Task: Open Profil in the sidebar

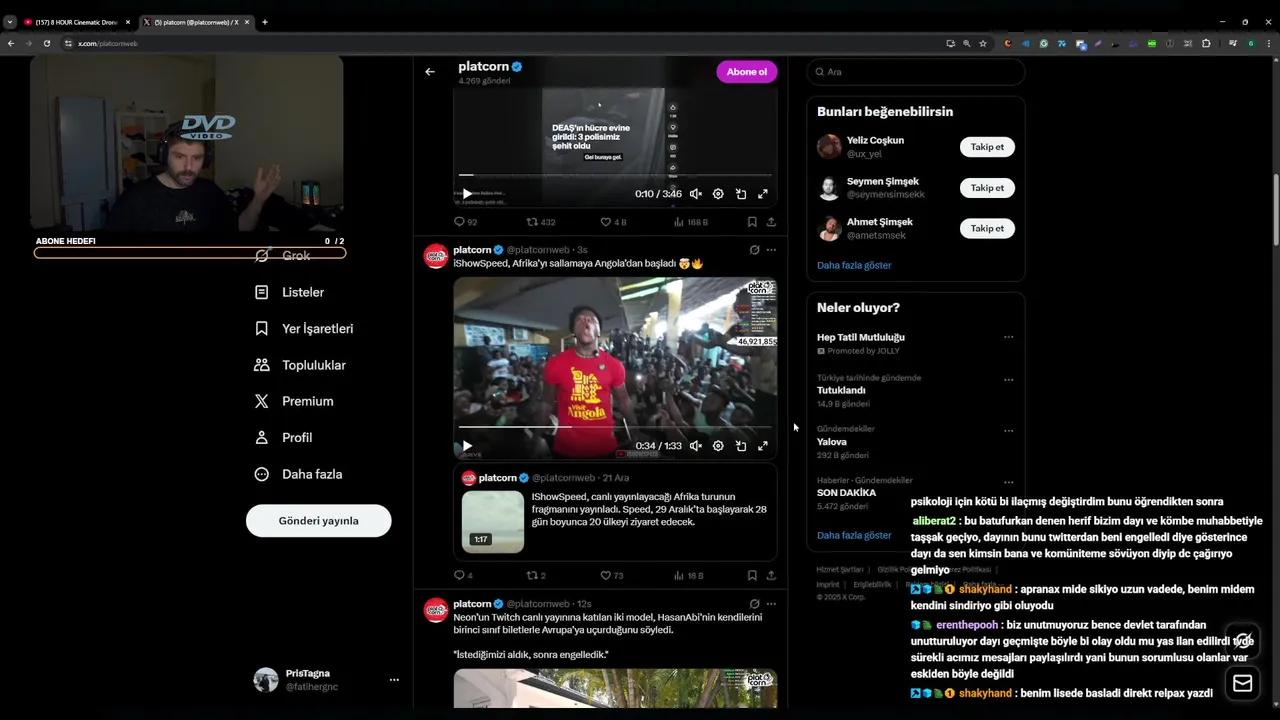Action: 284,437
